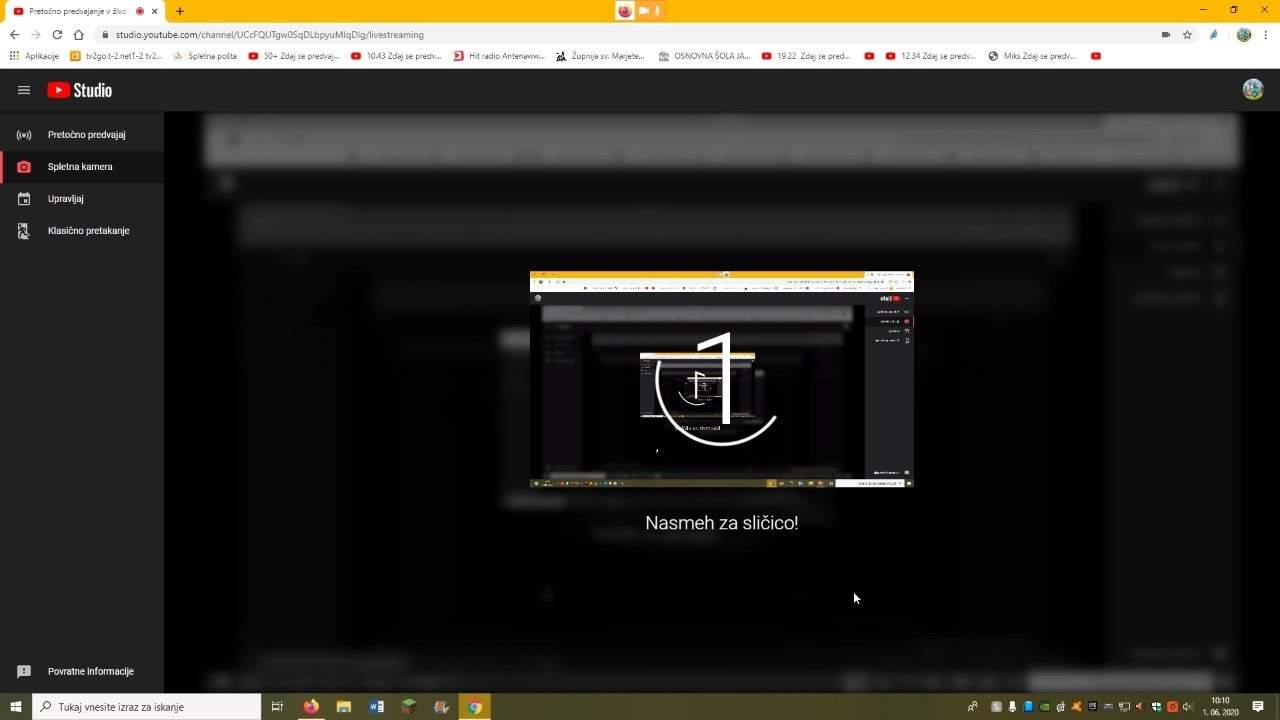Viewport: 1280px width, 720px height.
Task: Click the webcam thumbnail countdown preview
Action: tap(721, 379)
